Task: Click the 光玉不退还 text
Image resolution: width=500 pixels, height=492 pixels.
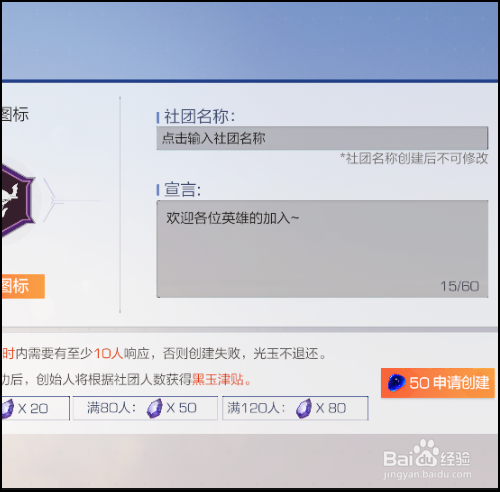Action: (286, 353)
